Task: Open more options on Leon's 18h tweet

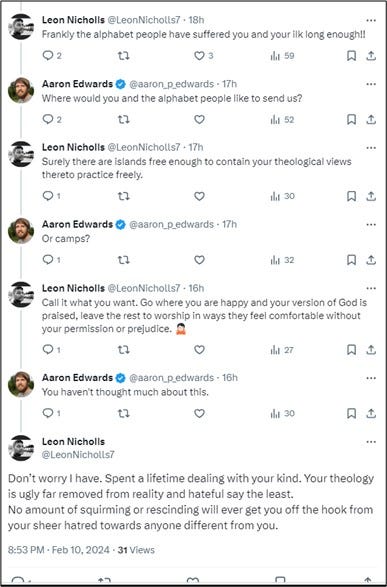Action: coord(371,20)
